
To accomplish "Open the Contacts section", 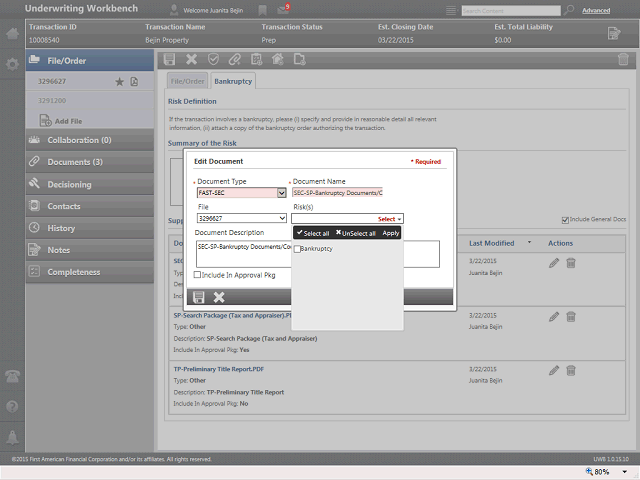I will click(x=90, y=207).
